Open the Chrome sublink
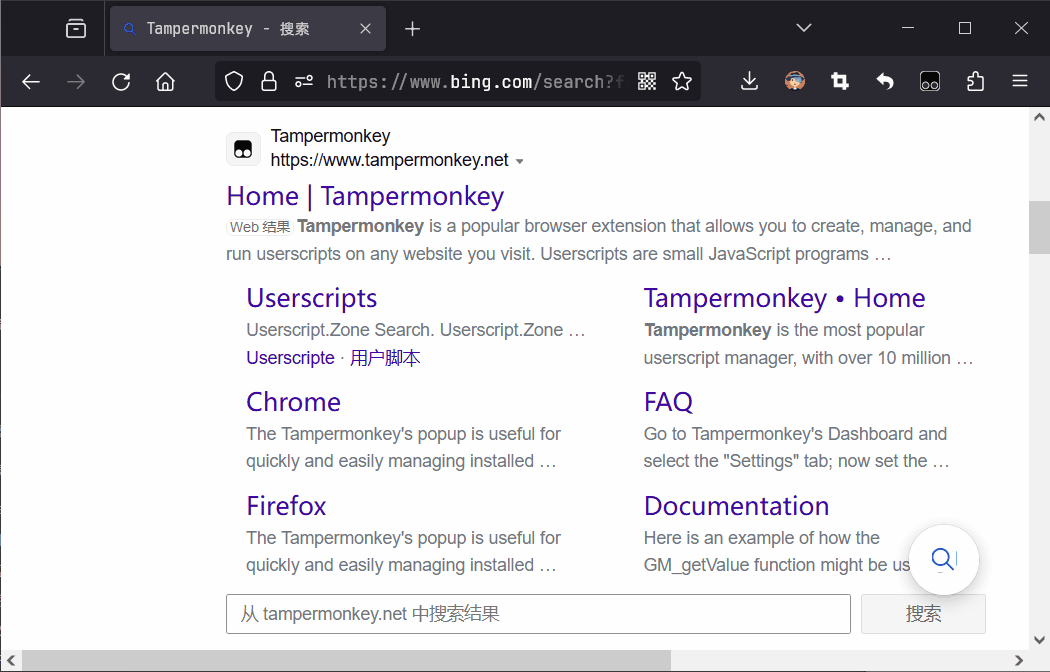Viewport: 1050px width, 672px height. click(293, 402)
